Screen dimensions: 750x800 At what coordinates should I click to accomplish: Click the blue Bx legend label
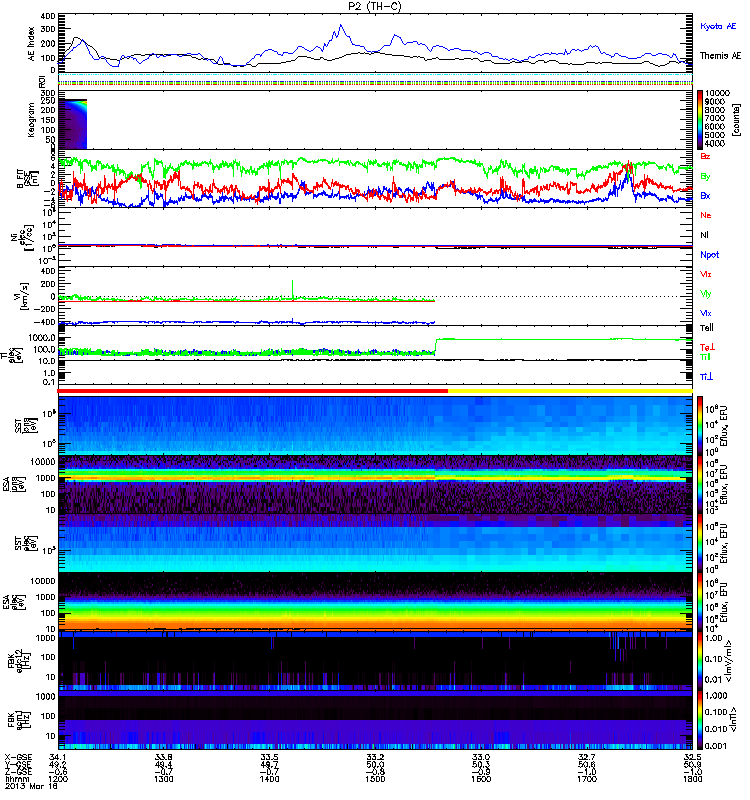(705, 196)
